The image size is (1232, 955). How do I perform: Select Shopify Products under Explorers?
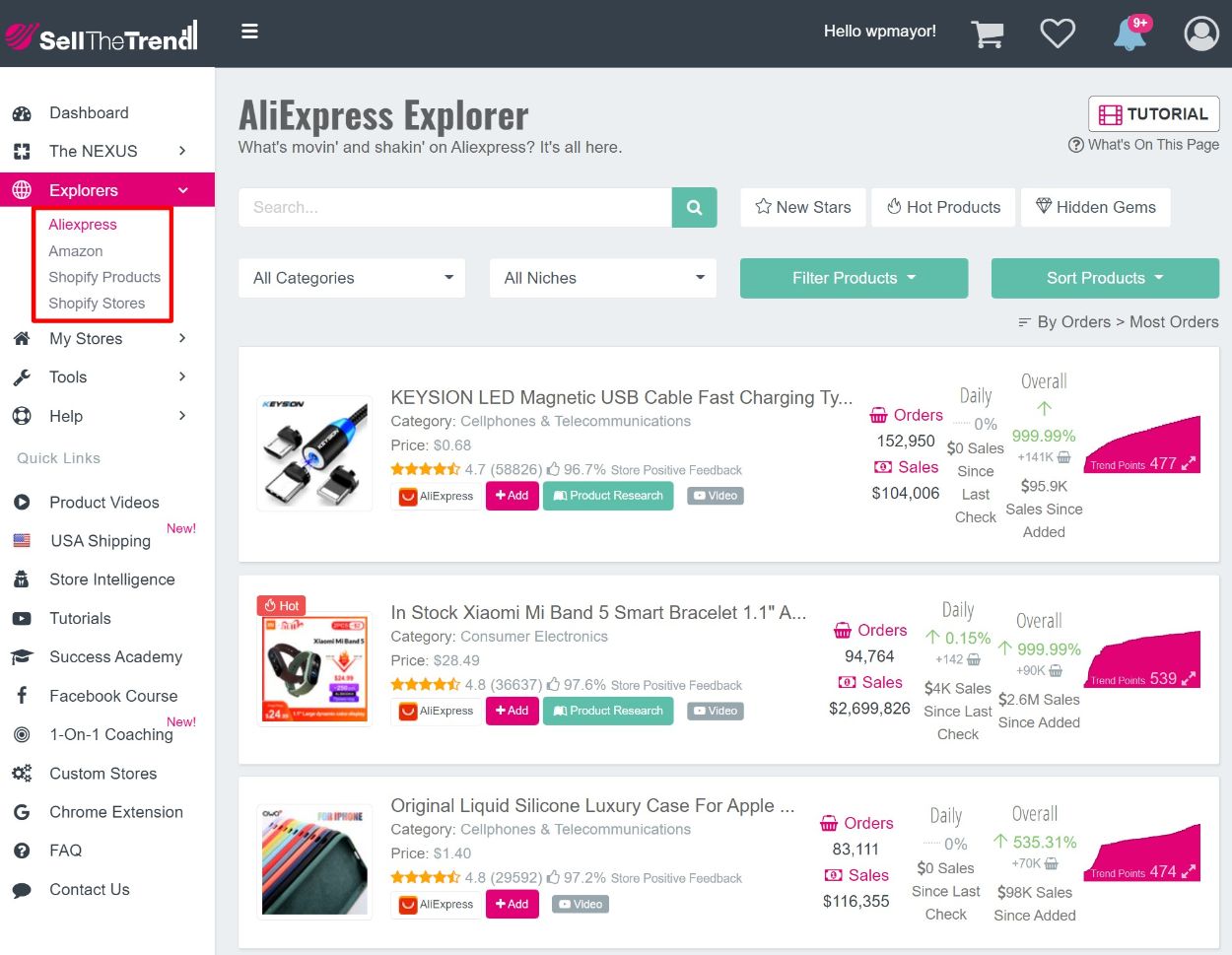click(x=104, y=278)
